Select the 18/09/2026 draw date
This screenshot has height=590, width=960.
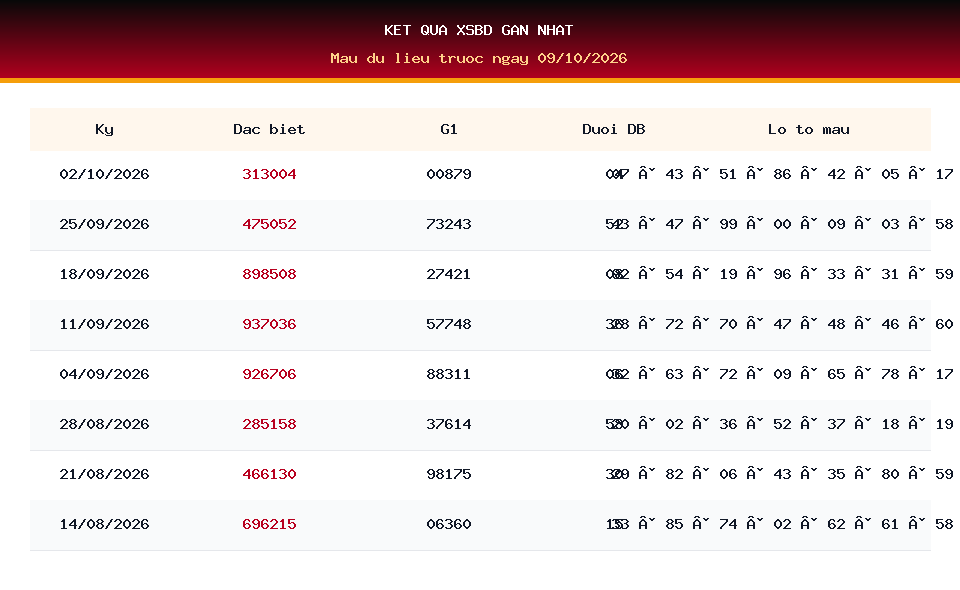click(x=104, y=274)
